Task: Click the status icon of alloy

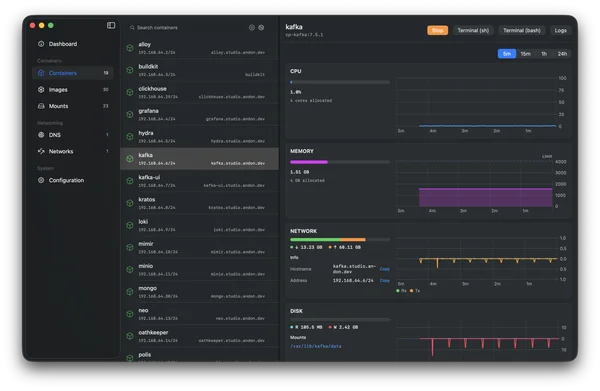Action: pyautogui.click(x=130, y=48)
